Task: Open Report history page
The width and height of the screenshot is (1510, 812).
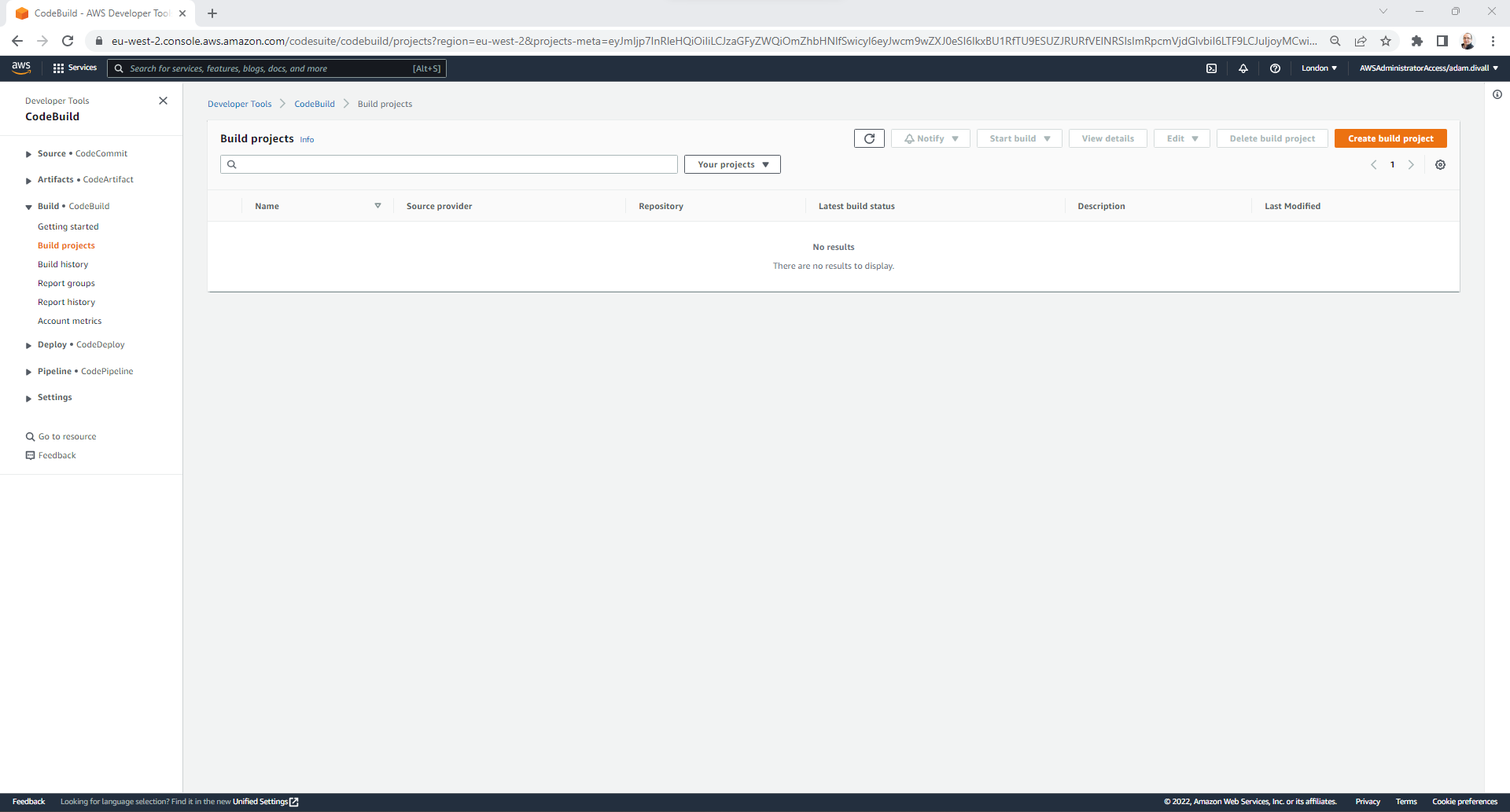Action: pyautogui.click(x=66, y=302)
